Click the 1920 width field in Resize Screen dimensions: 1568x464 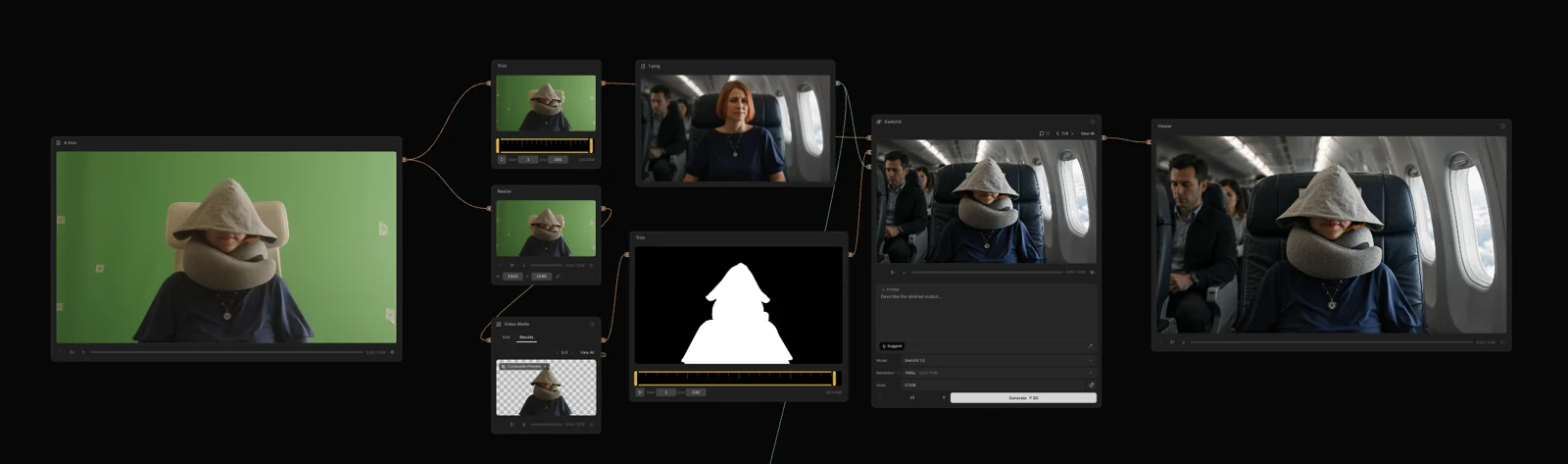(513, 277)
